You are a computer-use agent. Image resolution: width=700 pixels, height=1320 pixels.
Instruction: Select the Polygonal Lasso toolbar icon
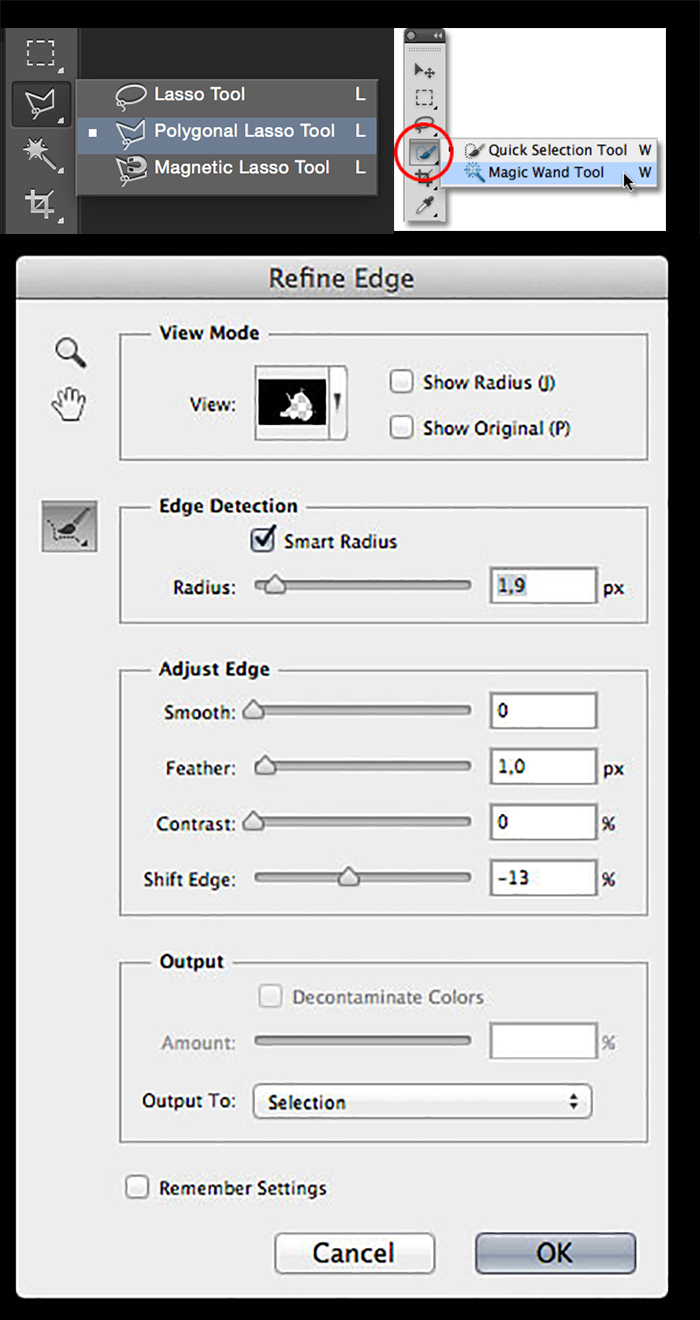coord(40,102)
